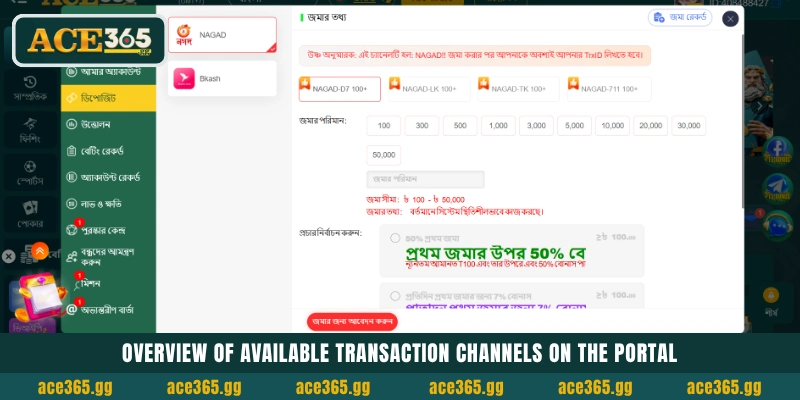The width and height of the screenshot is (800, 400).
Task: Select ডিপোজিট in the green sidebar
Action: click(x=108, y=98)
